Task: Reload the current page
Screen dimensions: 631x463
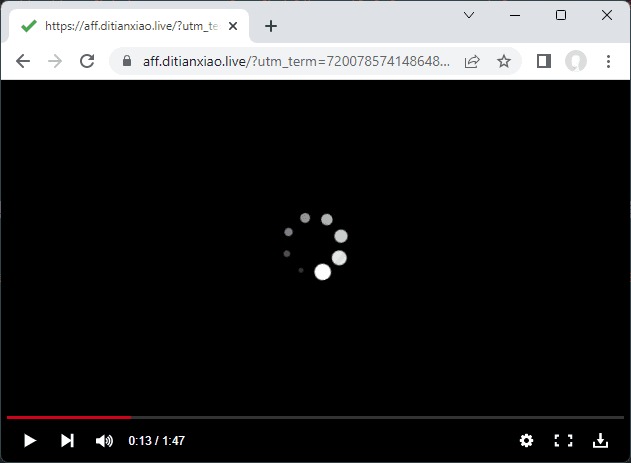Action: click(x=87, y=61)
